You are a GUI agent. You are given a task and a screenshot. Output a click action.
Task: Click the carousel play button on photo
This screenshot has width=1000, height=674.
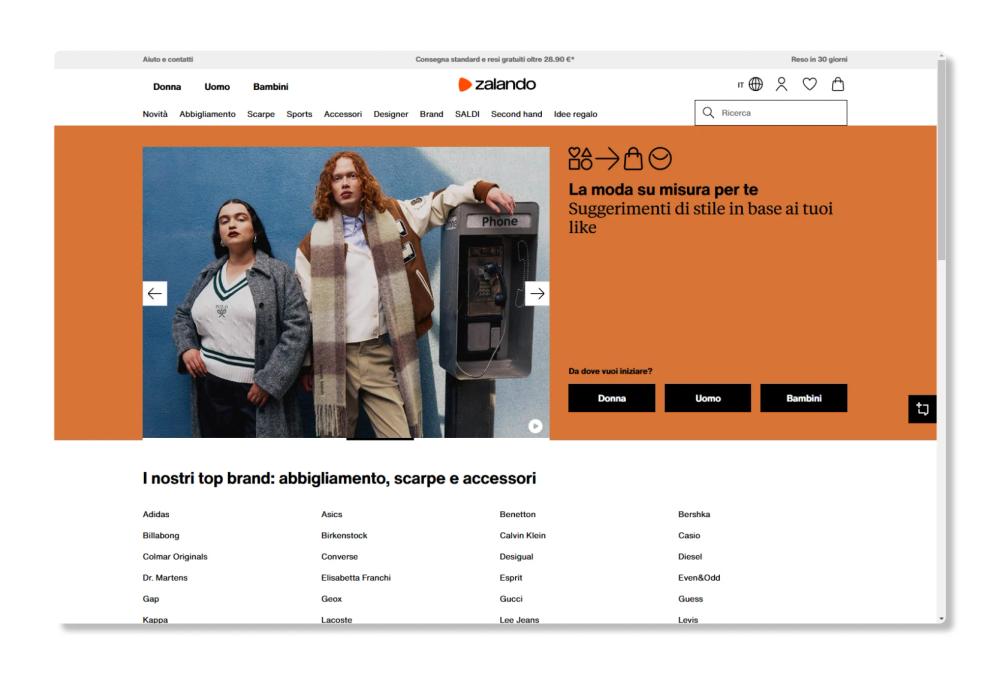click(x=535, y=426)
